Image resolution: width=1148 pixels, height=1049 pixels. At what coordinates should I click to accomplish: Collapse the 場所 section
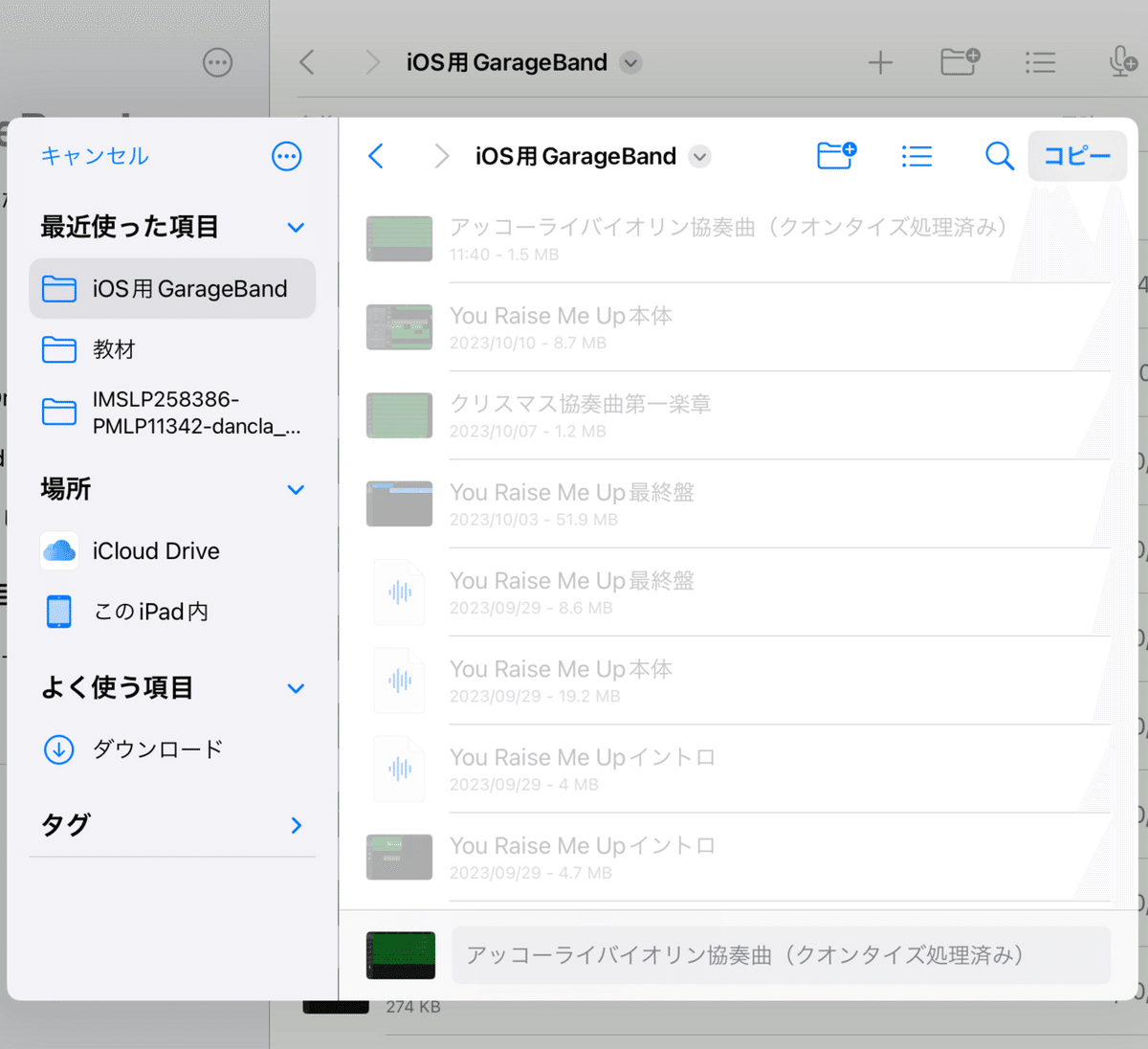tap(297, 490)
